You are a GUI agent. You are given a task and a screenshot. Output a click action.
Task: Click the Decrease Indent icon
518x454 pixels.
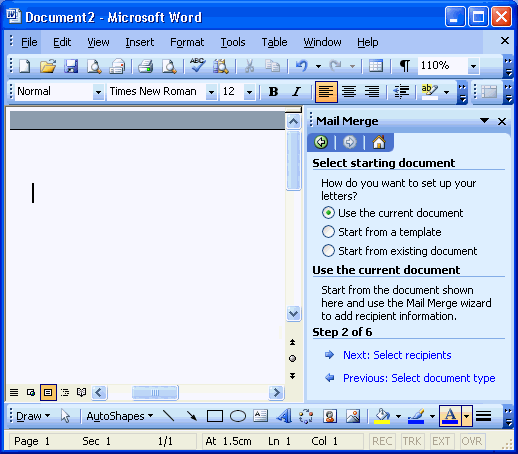tap(401, 91)
